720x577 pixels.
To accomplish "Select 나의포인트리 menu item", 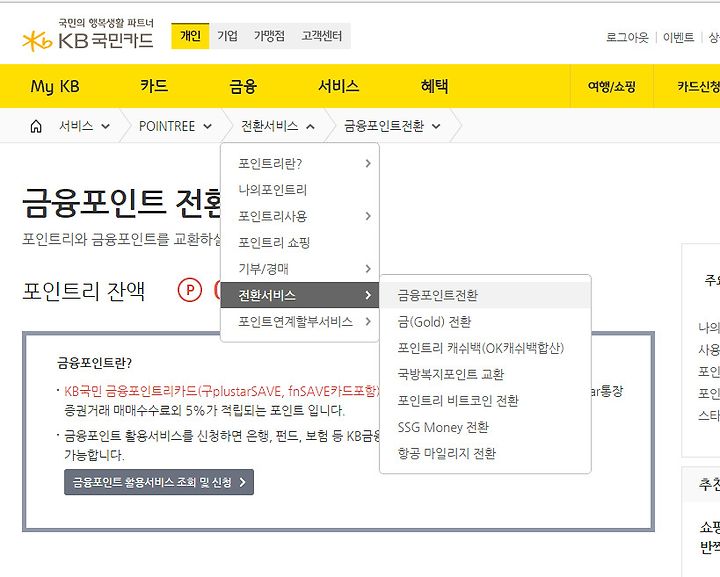I will coord(300,190).
